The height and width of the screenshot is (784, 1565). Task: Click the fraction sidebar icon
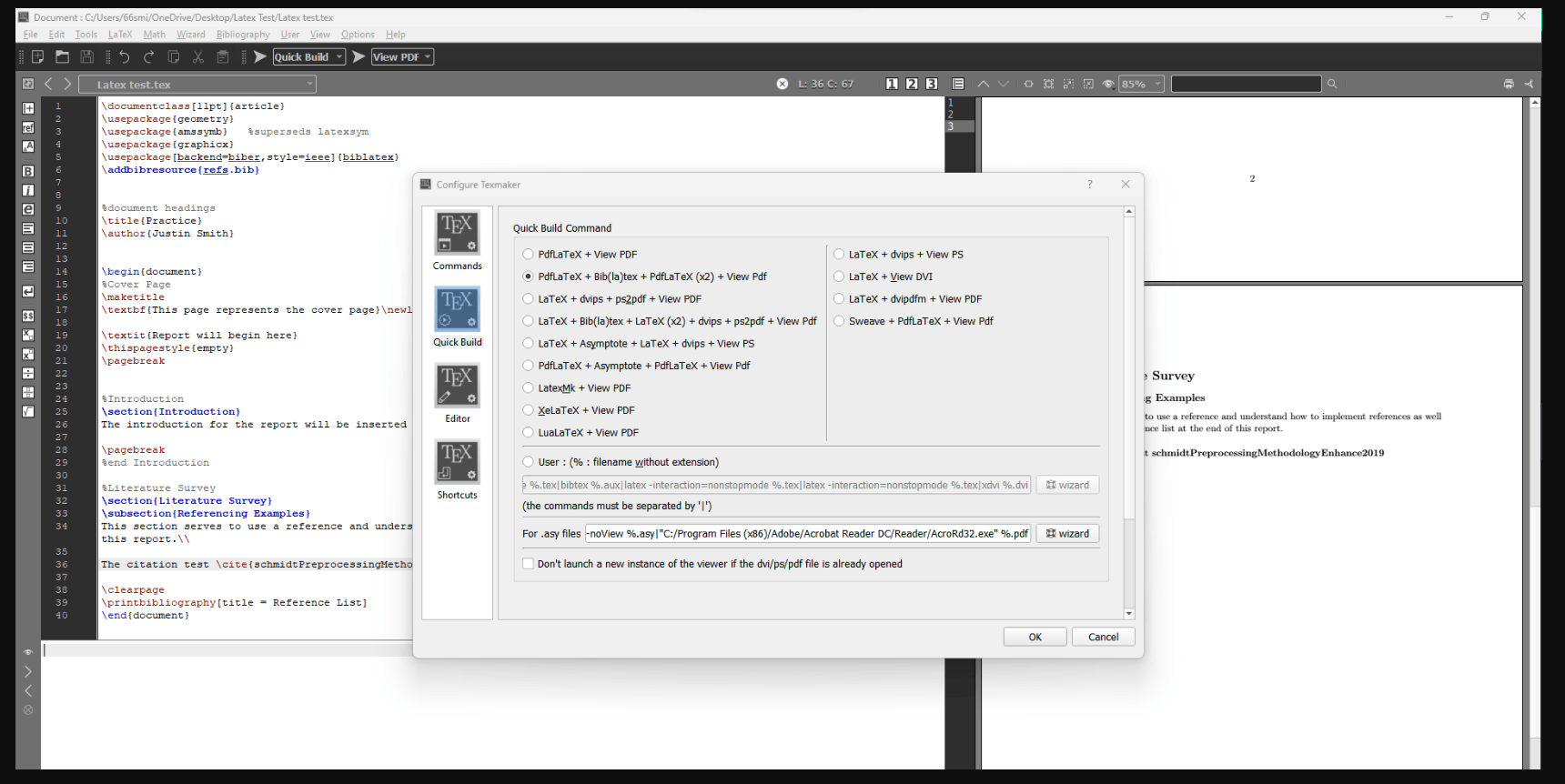28,392
